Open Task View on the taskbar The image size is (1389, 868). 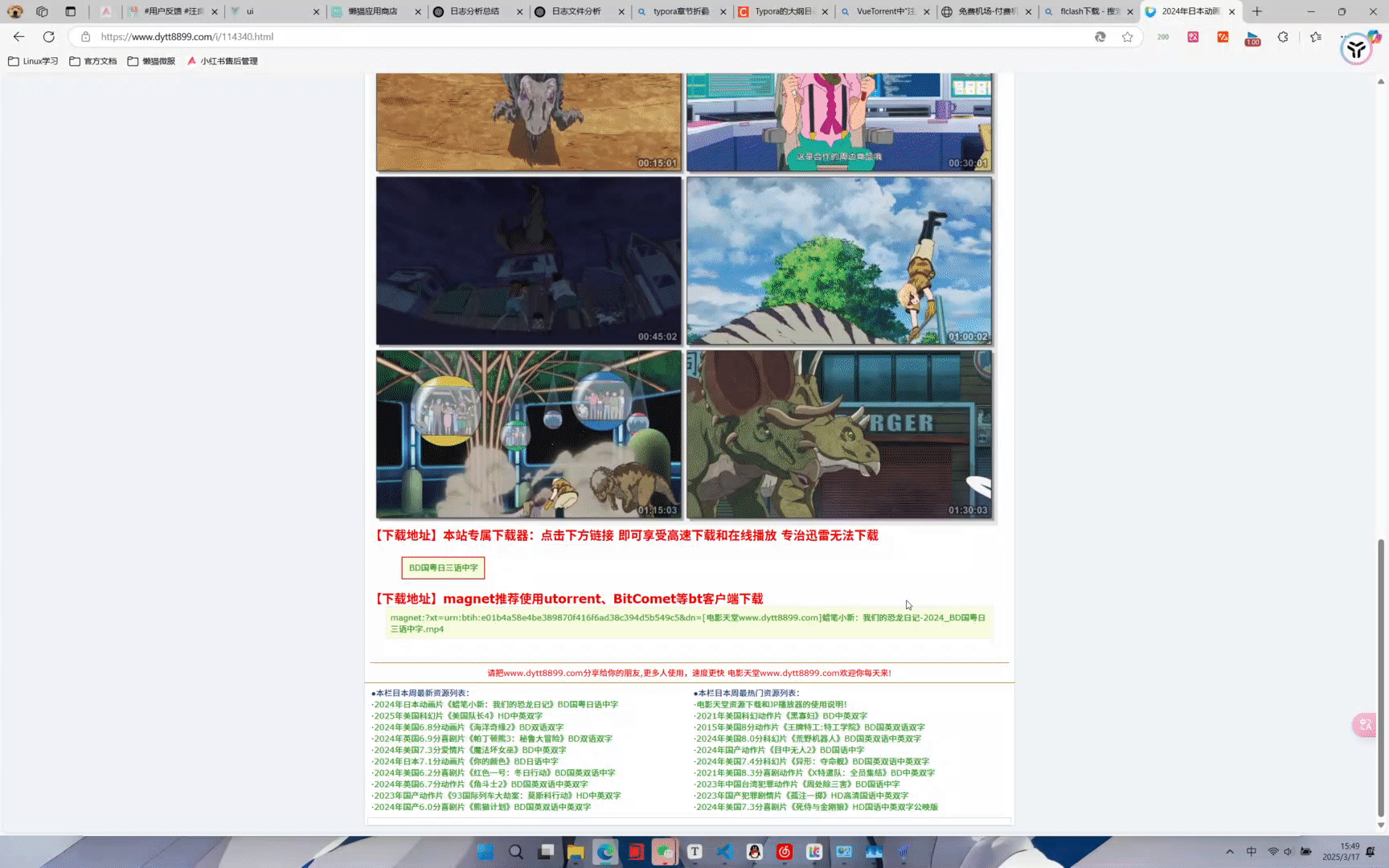coord(546,852)
